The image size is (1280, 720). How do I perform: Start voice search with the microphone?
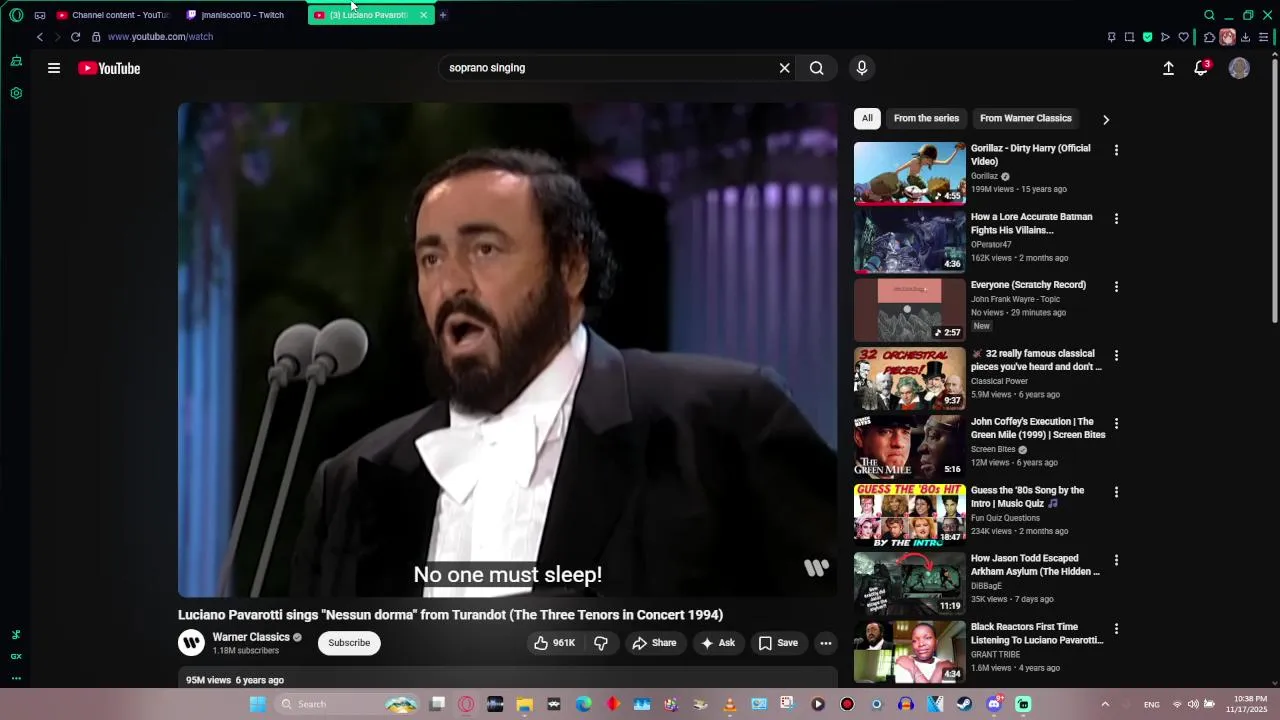pyautogui.click(x=862, y=68)
